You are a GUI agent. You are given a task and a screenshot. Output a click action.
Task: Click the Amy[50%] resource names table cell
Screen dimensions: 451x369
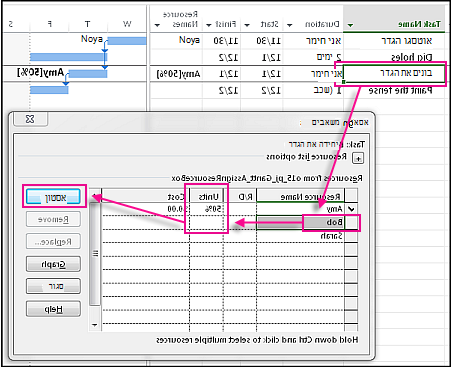click(x=176, y=74)
